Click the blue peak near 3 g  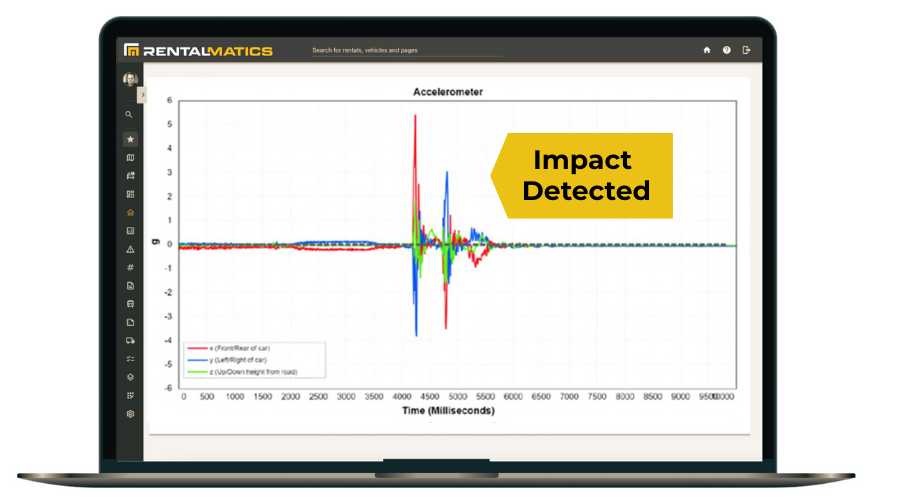447,174
